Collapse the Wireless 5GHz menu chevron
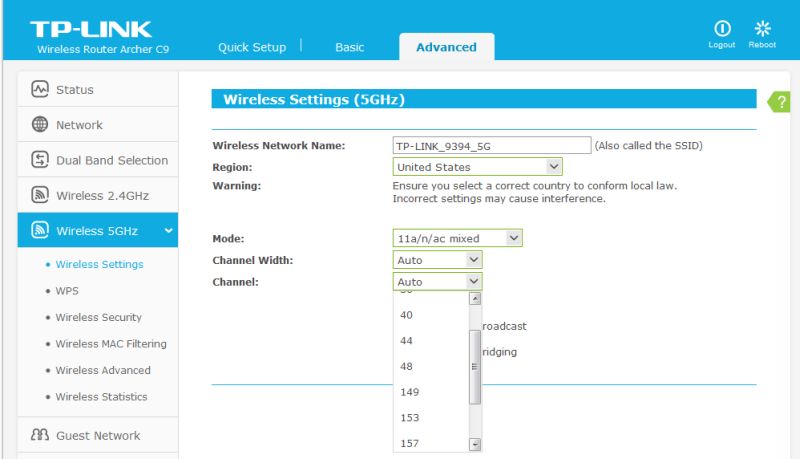Viewport: 800px width, 459px height. pos(168,231)
